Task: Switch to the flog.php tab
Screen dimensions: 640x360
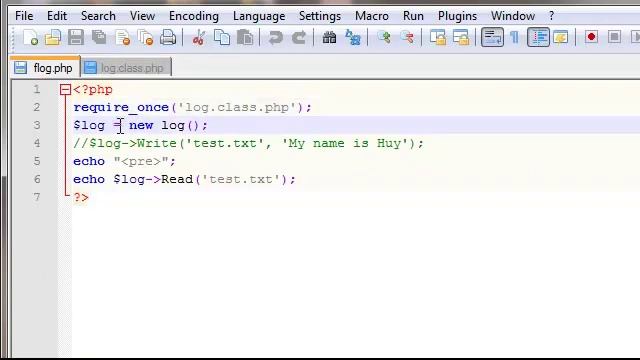Action: point(45,67)
